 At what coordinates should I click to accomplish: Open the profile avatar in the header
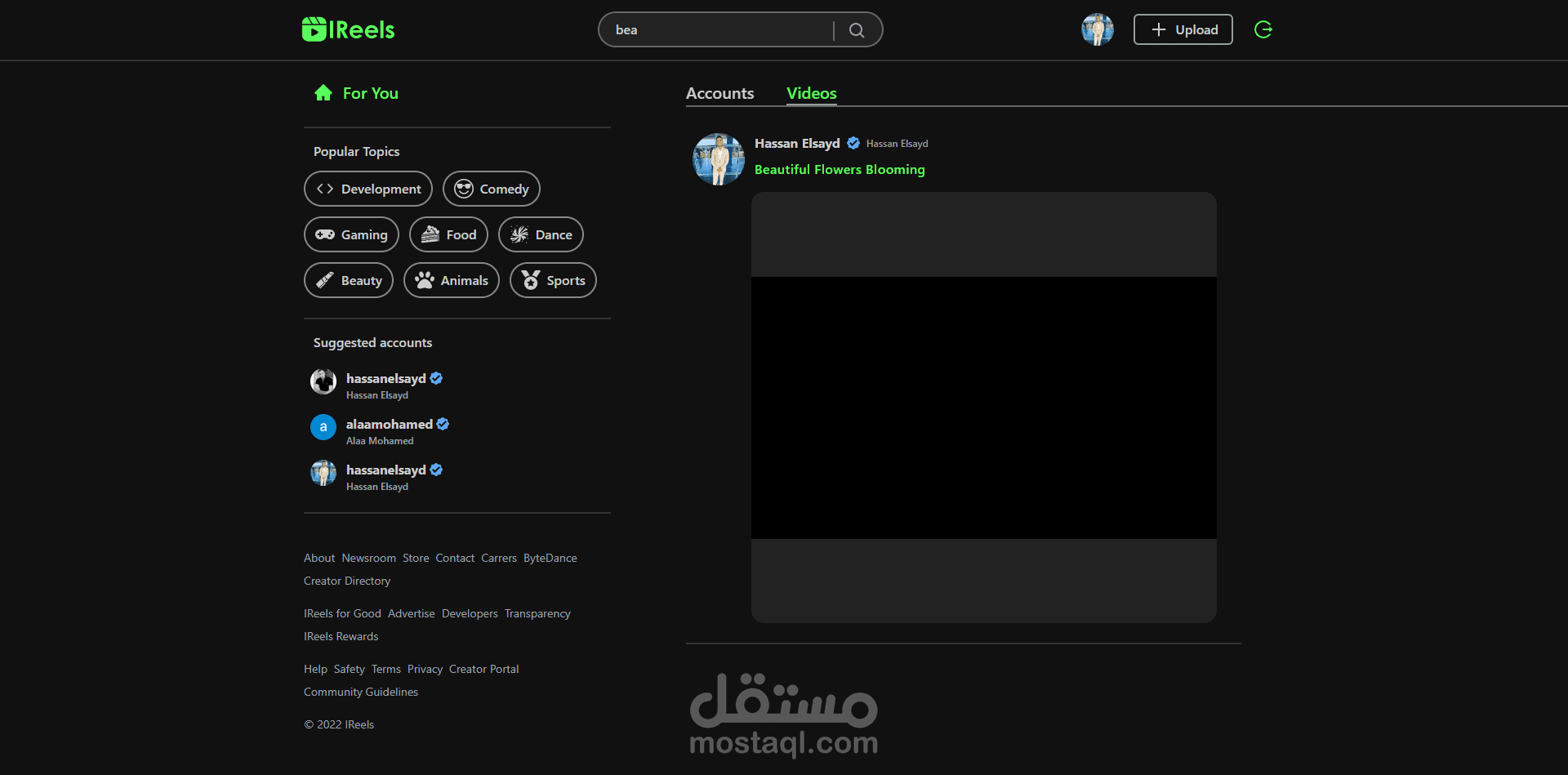(1098, 29)
